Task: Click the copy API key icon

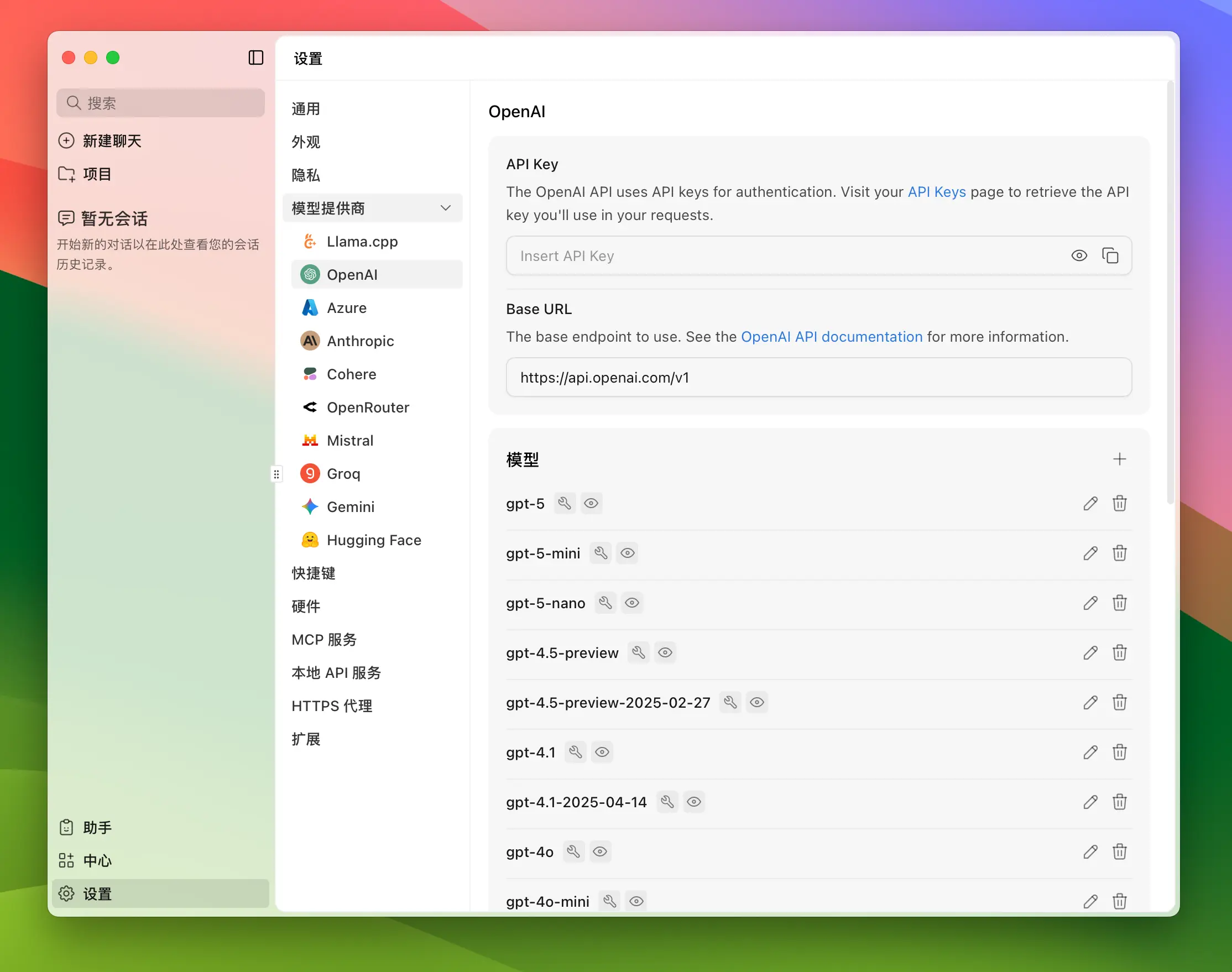Action: pyautogui.click(x=1110, y=255)
